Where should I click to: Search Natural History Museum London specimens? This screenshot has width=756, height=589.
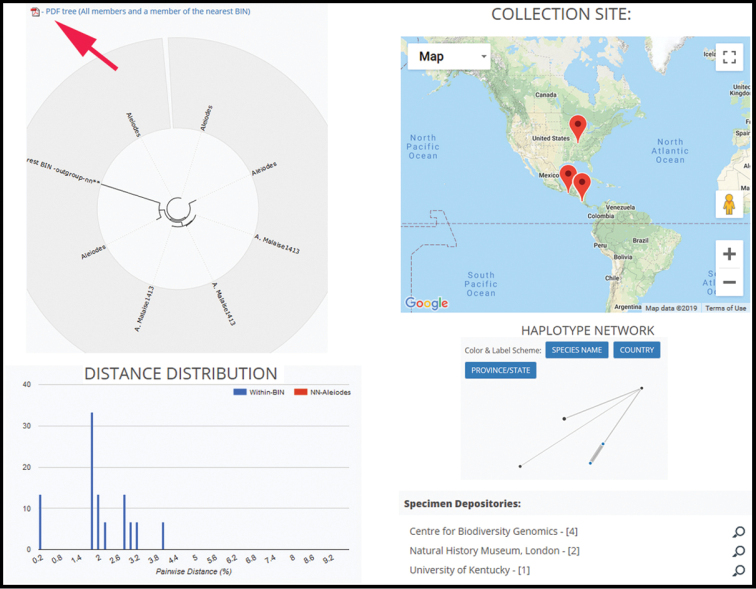[x=738, y=551]
